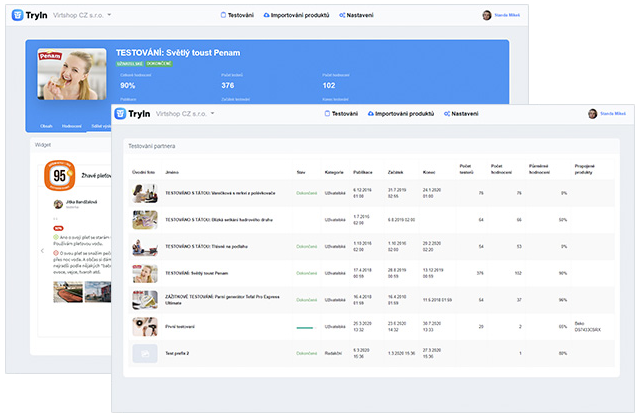Click Dokončené status in Test prefix 2 row
The width and height of the screenshot is (640, 419).
(x=307, y=353)
